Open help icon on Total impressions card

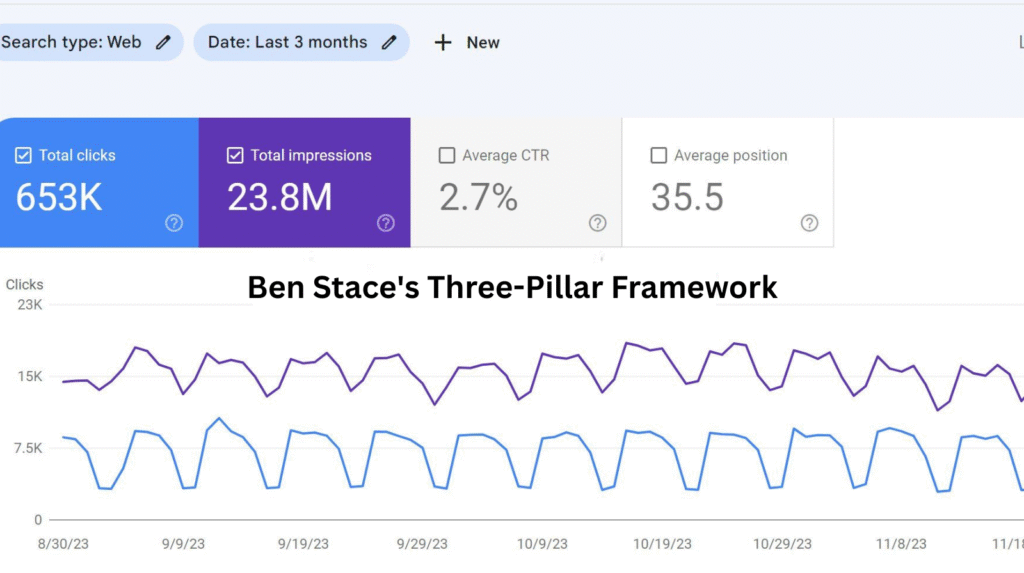[386, 223]
